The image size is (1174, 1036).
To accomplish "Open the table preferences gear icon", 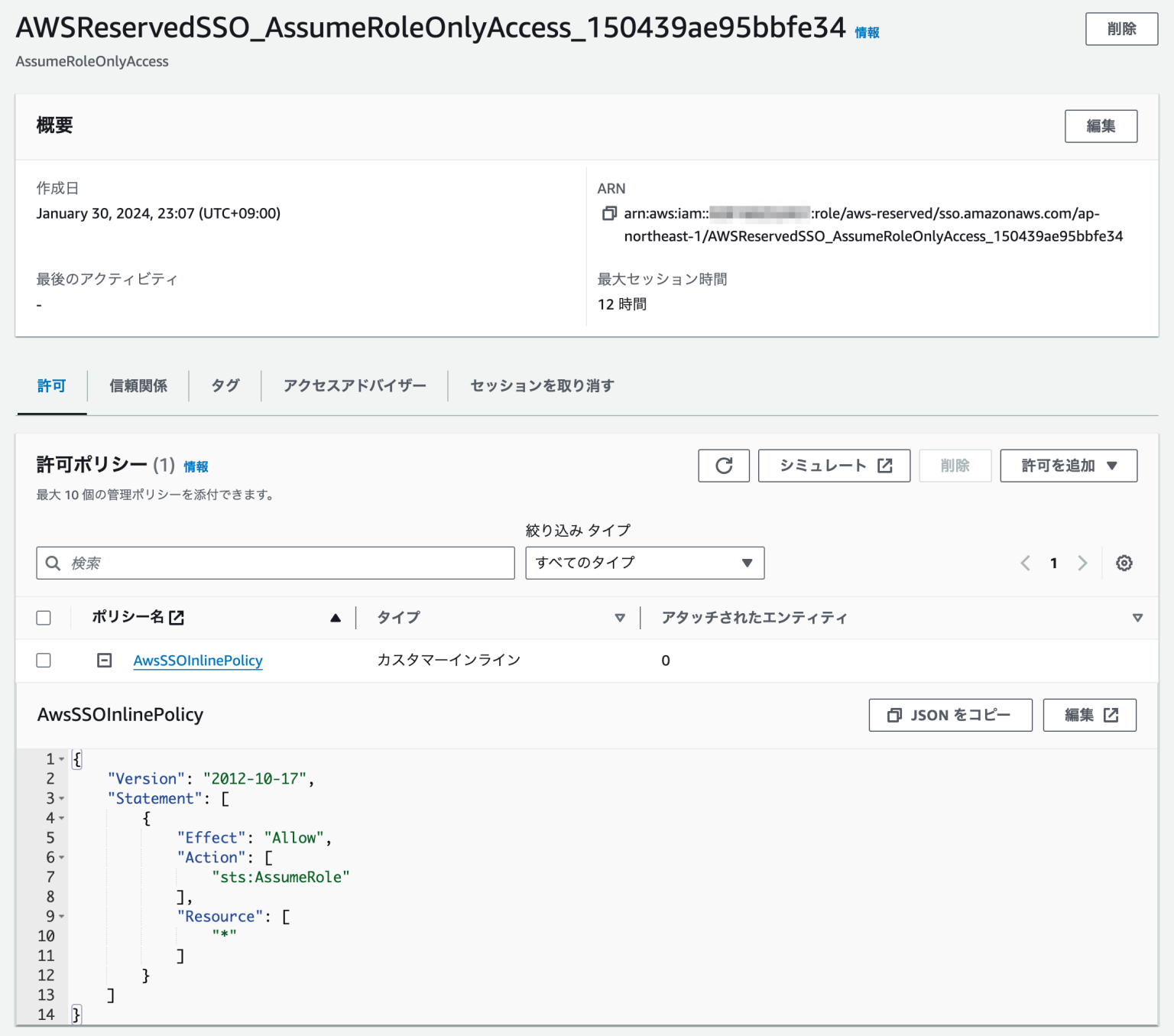I will pyautogui.click(x=1124, y=563).
